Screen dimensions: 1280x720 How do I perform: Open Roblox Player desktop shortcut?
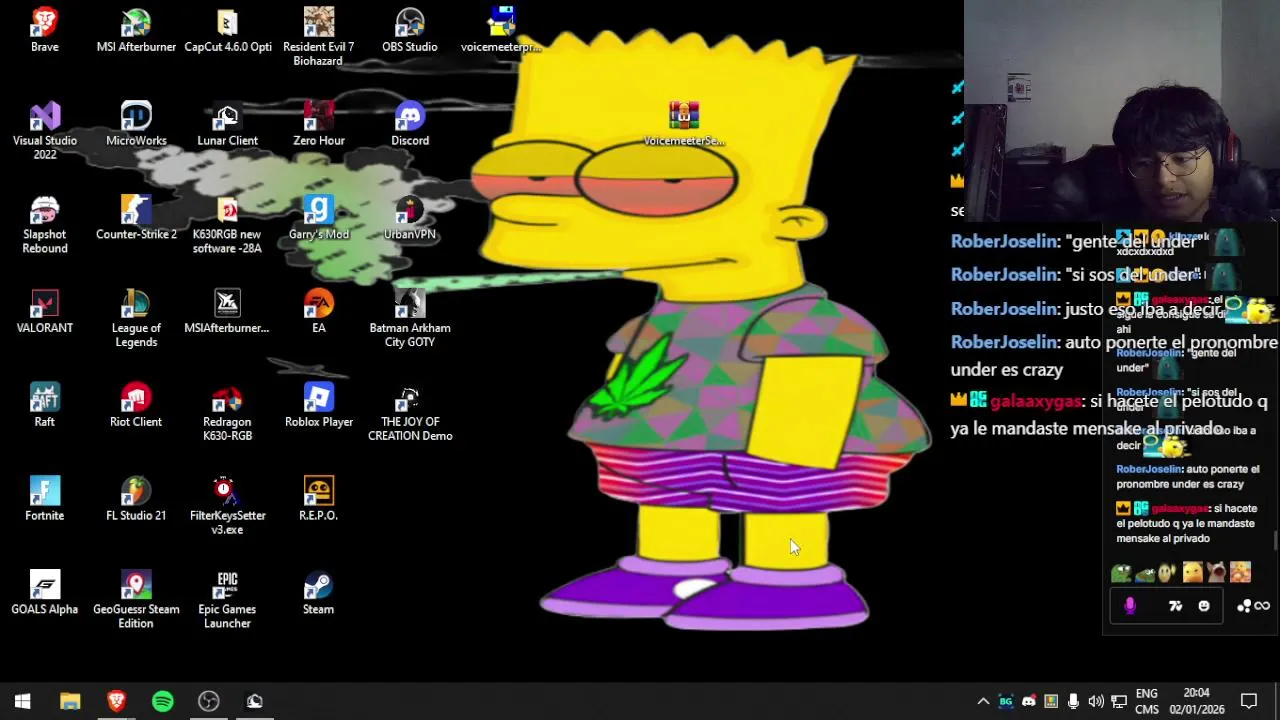[x=318, y=405]
